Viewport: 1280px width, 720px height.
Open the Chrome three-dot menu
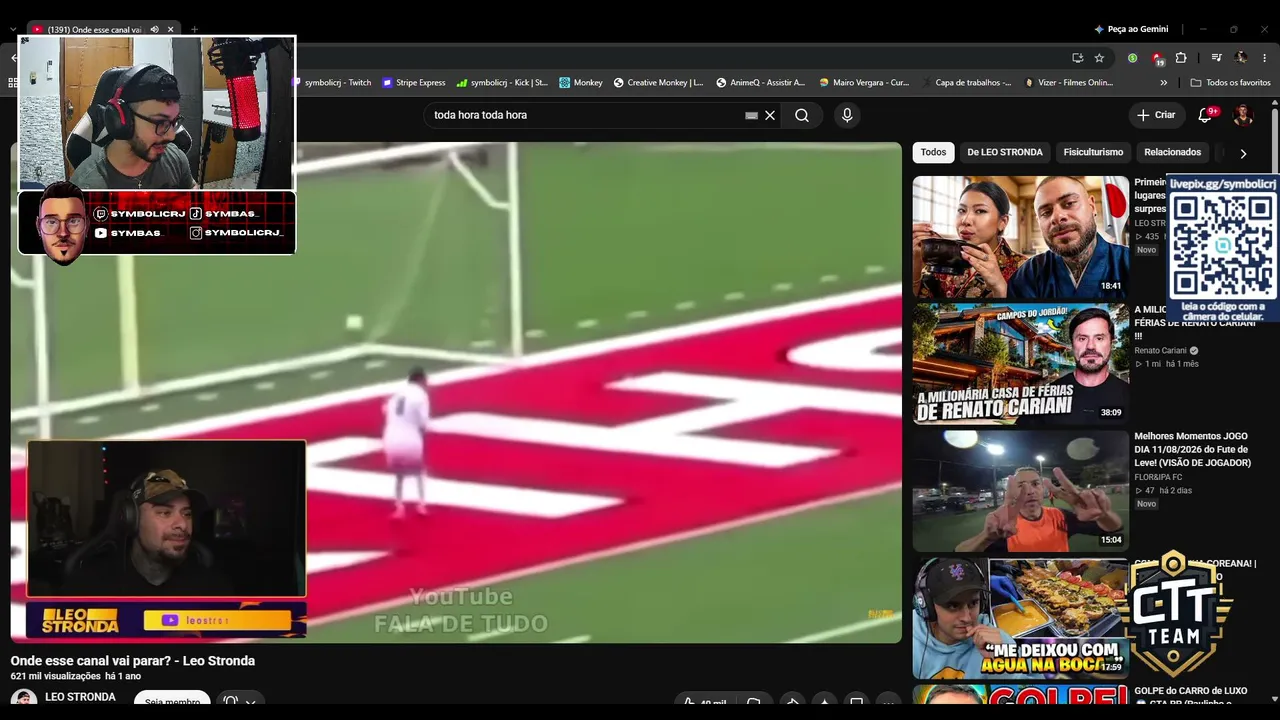[x=1265, y=58]
